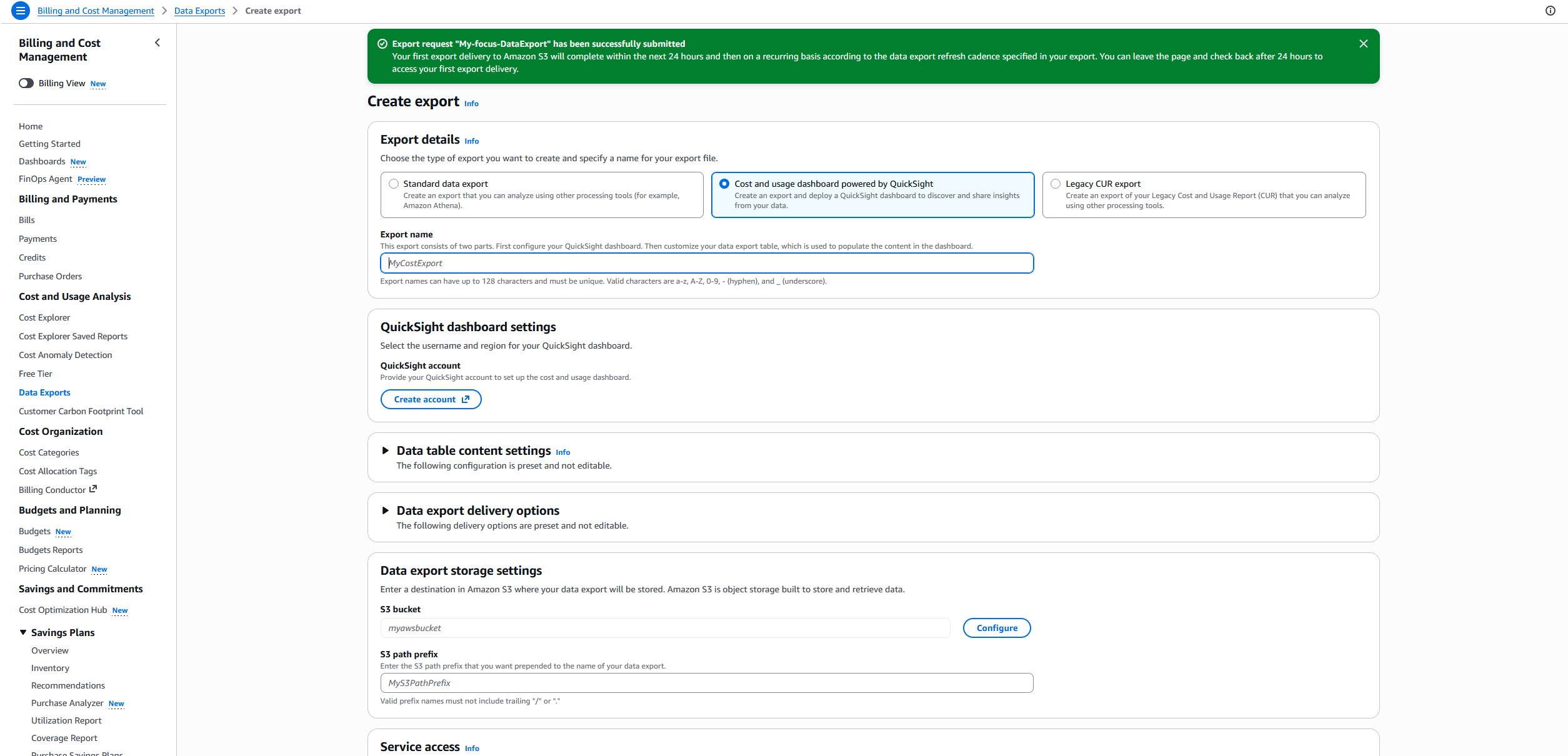Focus the S3 path prefix input field
This screenshot has width=1568, height=756.
707,683
